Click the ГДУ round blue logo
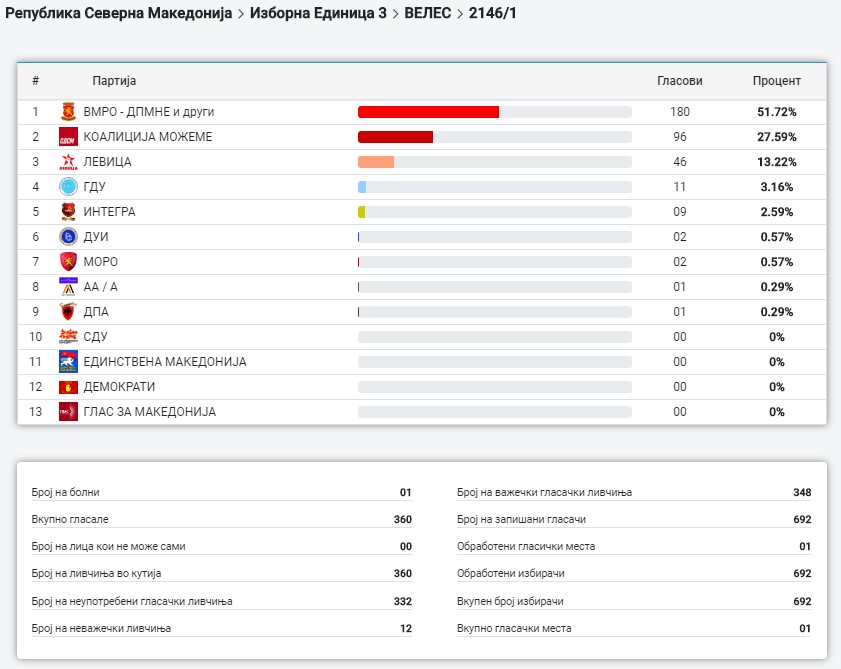This screenshot has width=841, height=669. coord(68,187)
